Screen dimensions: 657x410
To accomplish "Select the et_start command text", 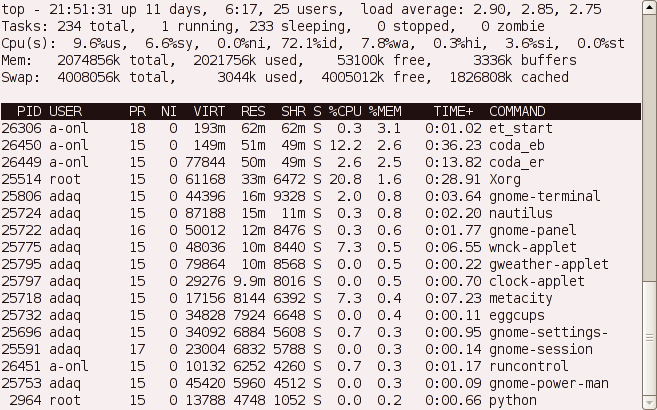I will point(521,129).
